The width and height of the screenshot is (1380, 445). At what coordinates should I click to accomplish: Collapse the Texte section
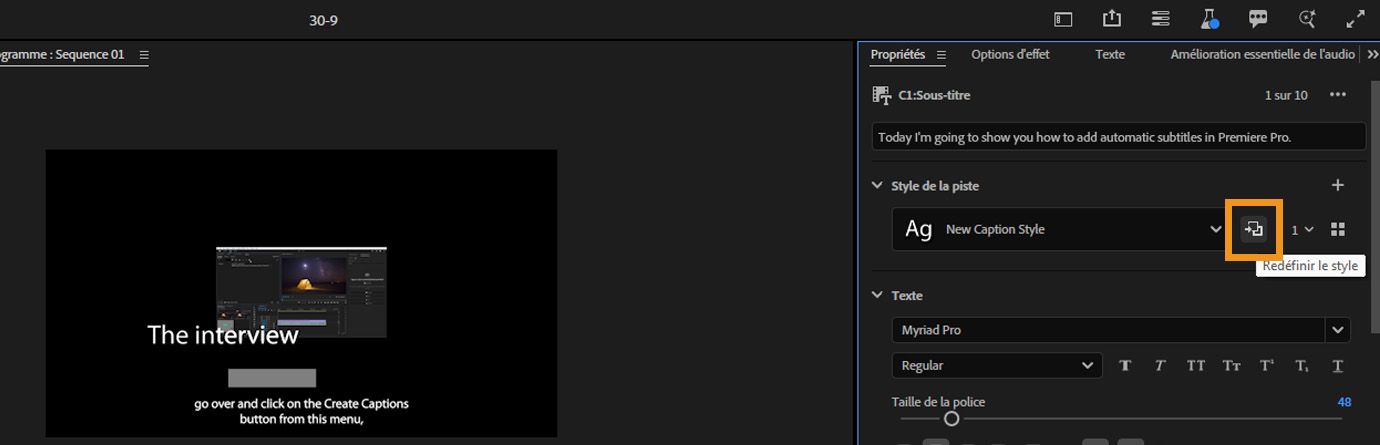[x=877, y=295]
